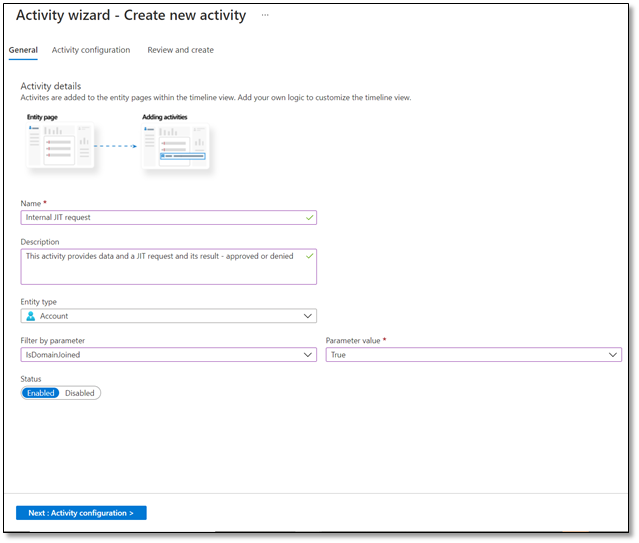This screenshot has width=639, height=543.
Task: Select the Adding activities illustration thumbnail
Action: coord(176,146)
